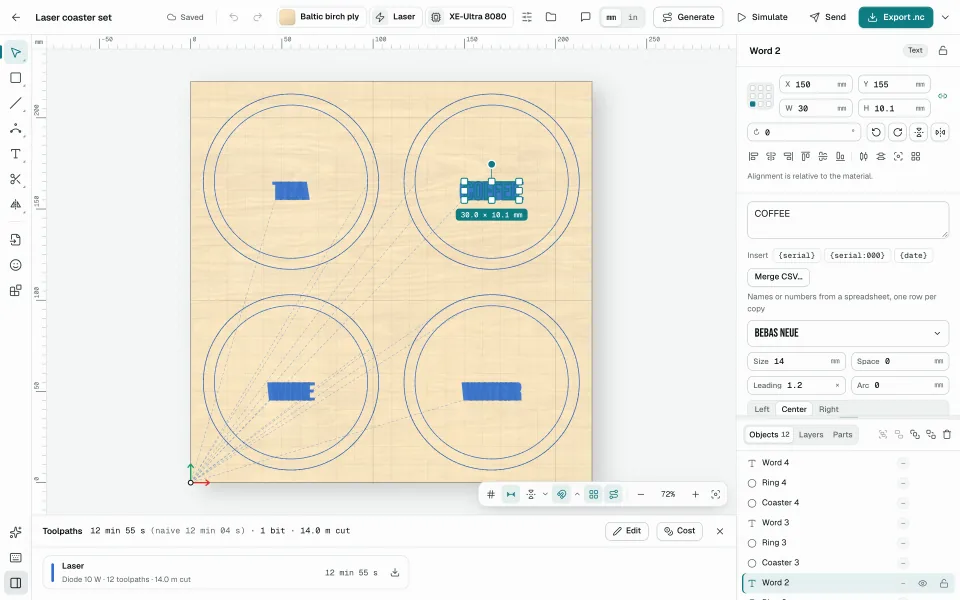Image resolution: width=960 pixels, height=600 pixels.
Task: Rotate Word 2 counter-clockwise
Action: click(876, 132)
